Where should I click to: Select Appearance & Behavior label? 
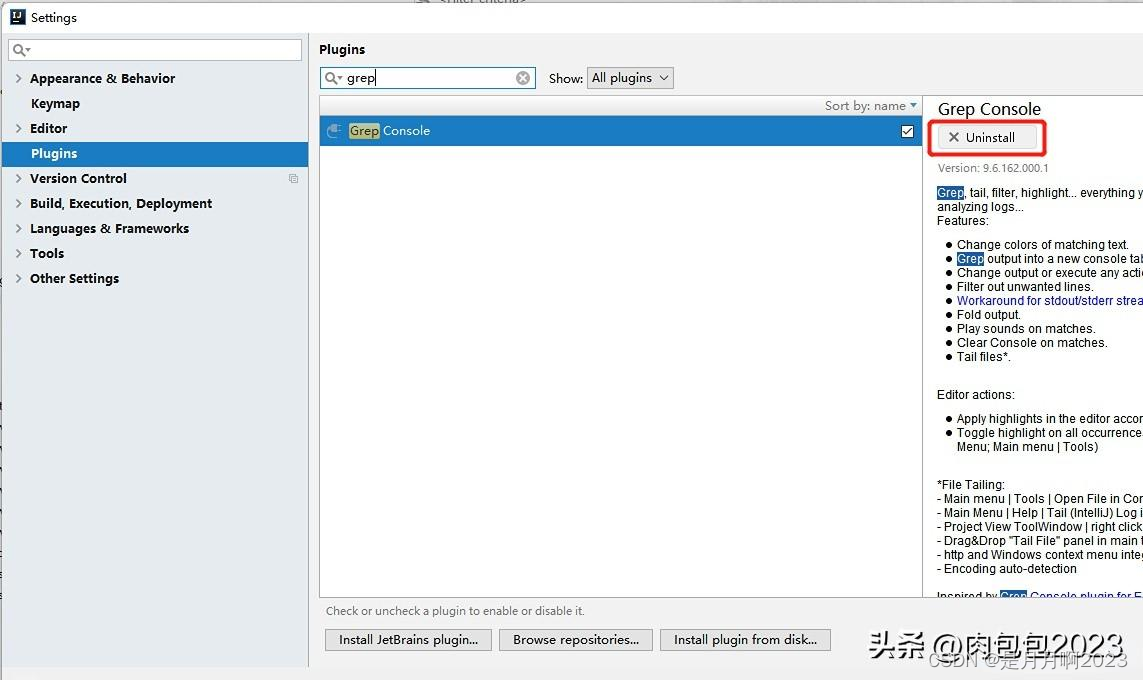click(x=102, y=78)
